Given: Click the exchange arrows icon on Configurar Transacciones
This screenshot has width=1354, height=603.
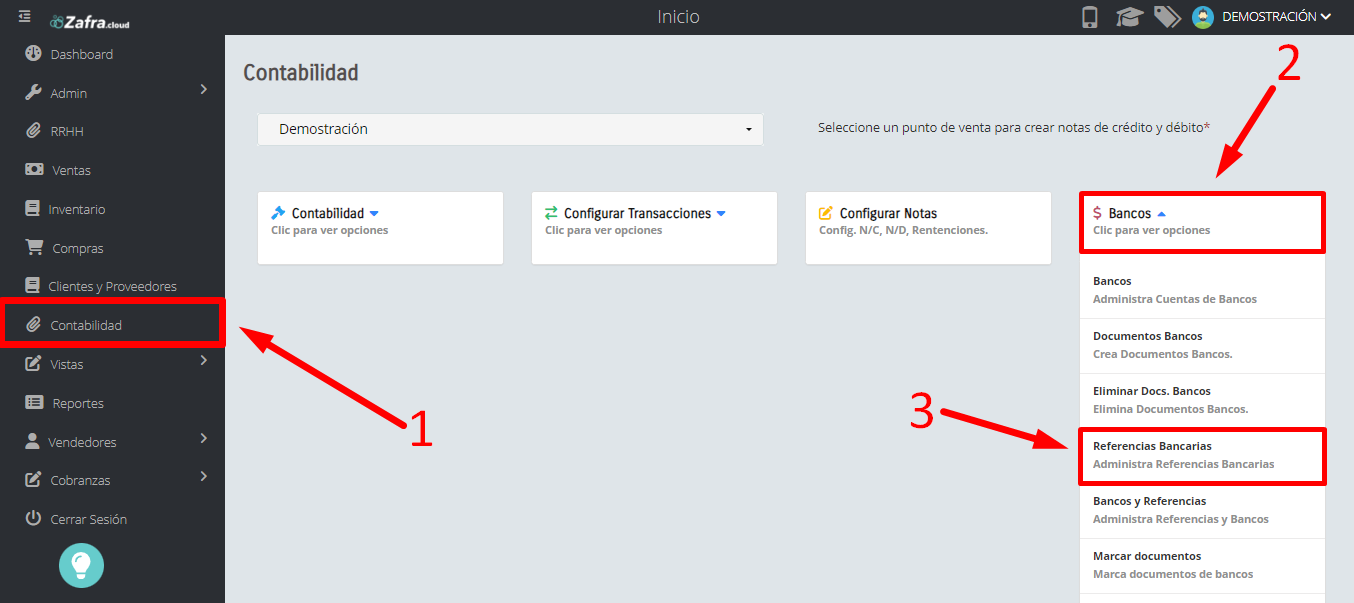Looking at the screenshot, I should click(551, 213).
